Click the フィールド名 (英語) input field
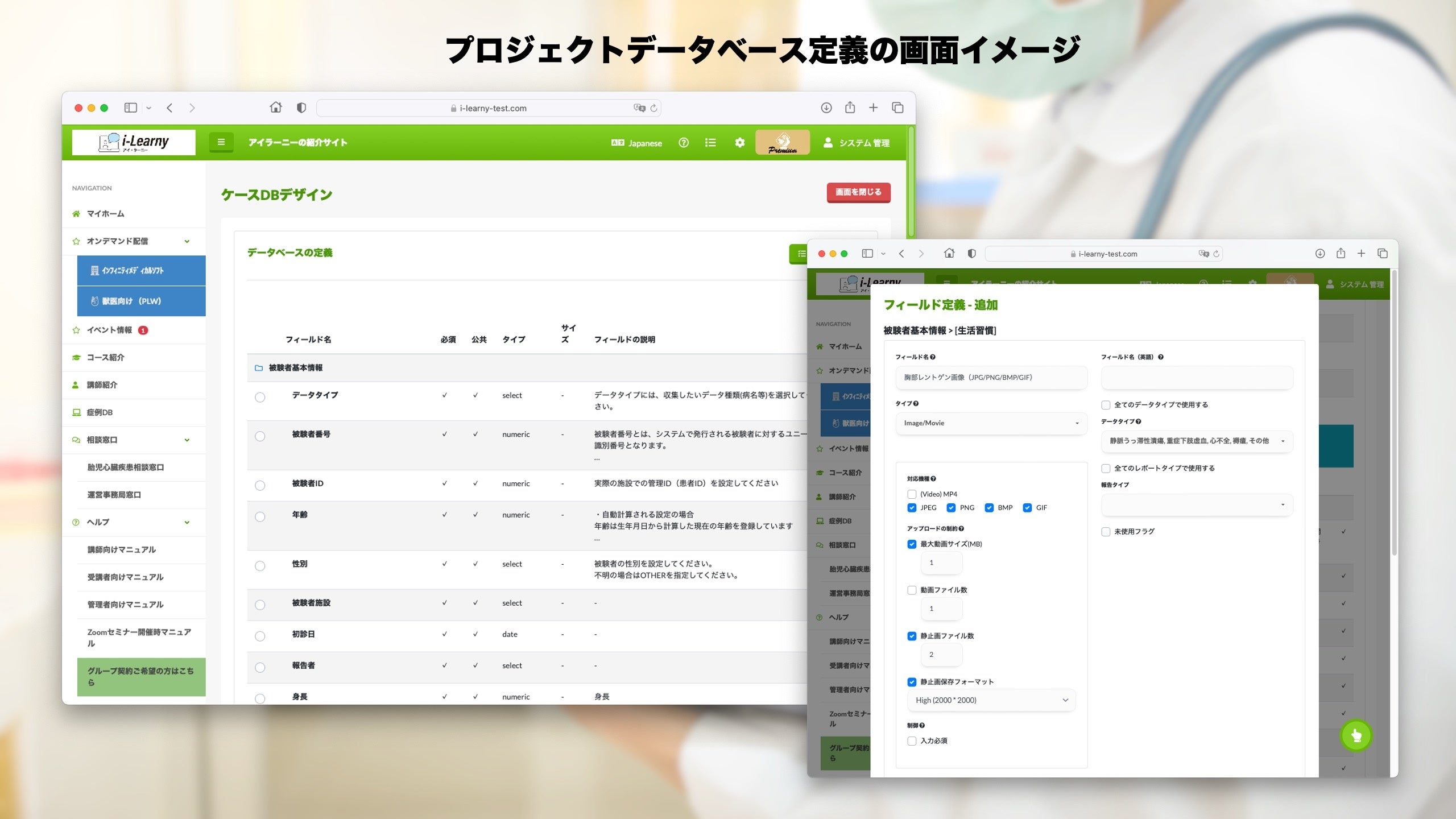The width and height of the screenshot is (1456, 819). coord(1197,378)
